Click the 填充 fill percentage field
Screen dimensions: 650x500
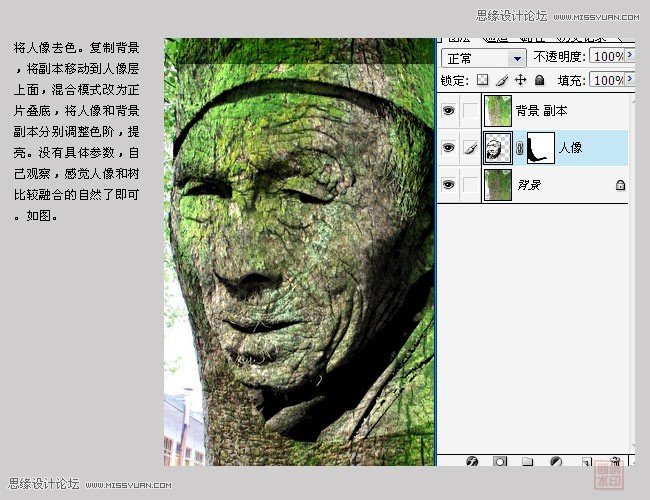606,80
